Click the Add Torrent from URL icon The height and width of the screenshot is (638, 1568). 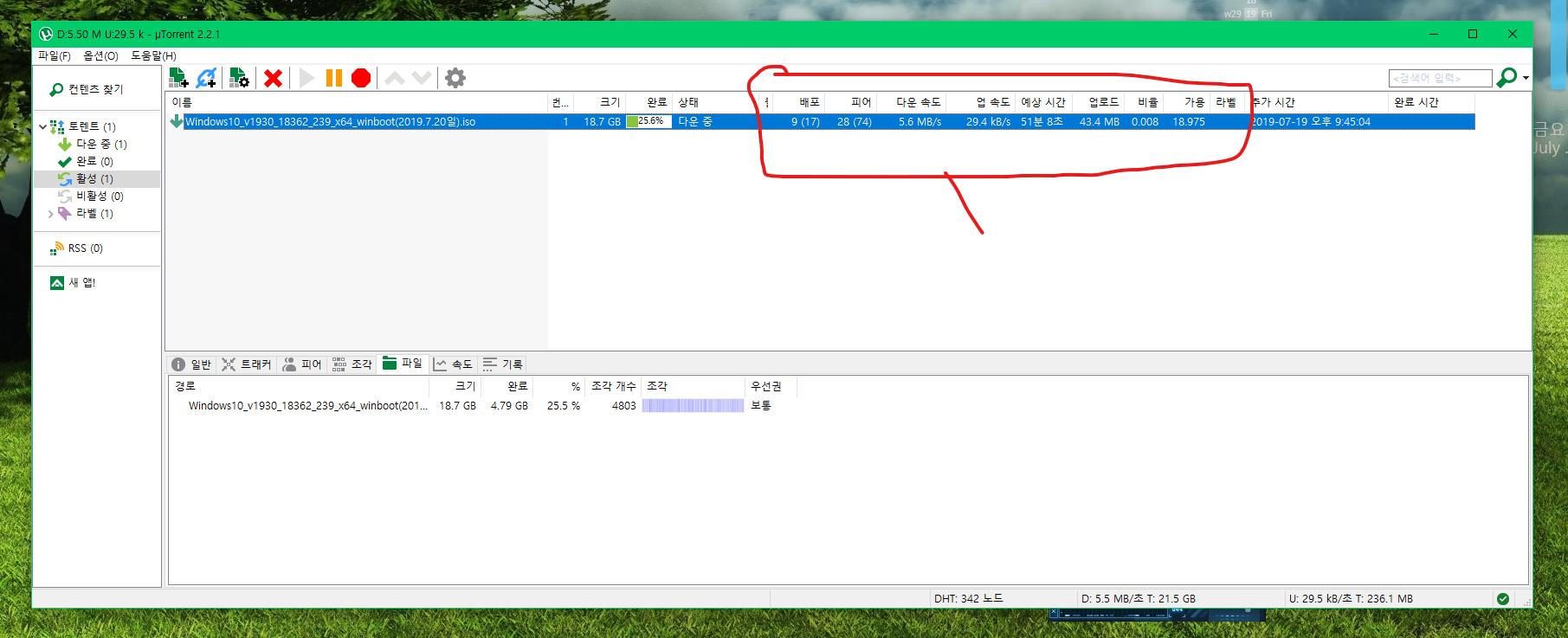click(x=206, y=78)
